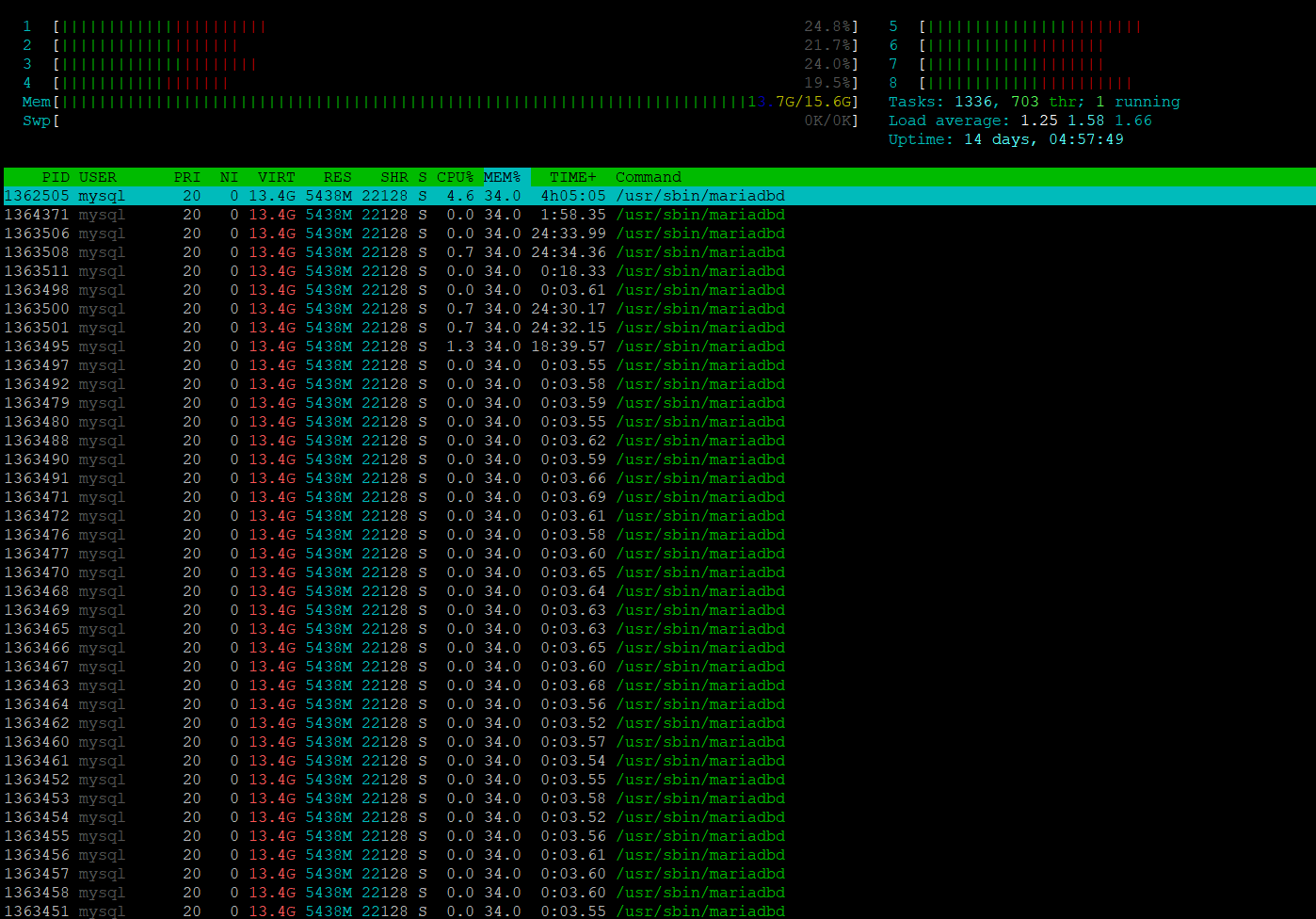Click the highlighted MEM% column header
This screenshot has height=919, width=1316.
pyautogui.click(x=503, y=177)
